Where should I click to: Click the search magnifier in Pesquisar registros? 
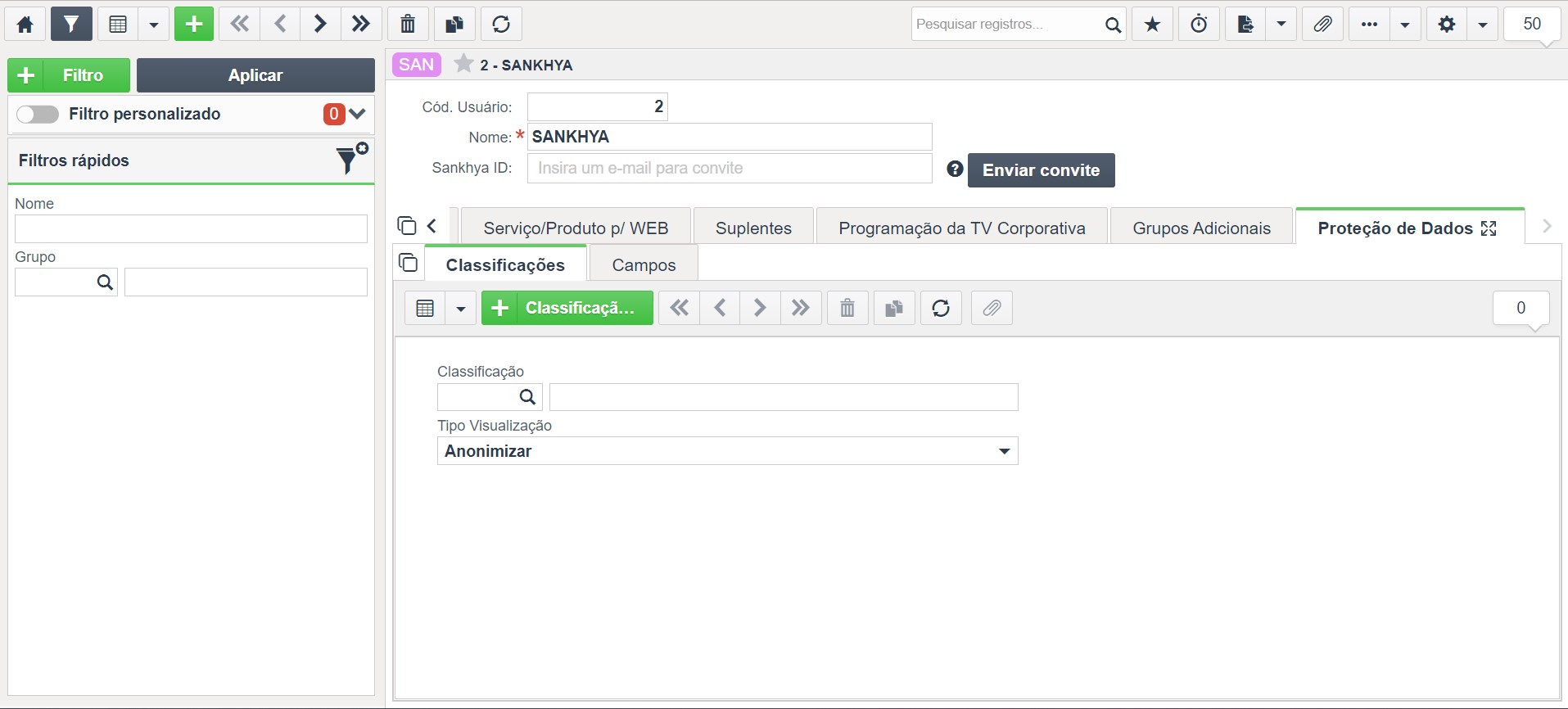(x=1113, y=25)
